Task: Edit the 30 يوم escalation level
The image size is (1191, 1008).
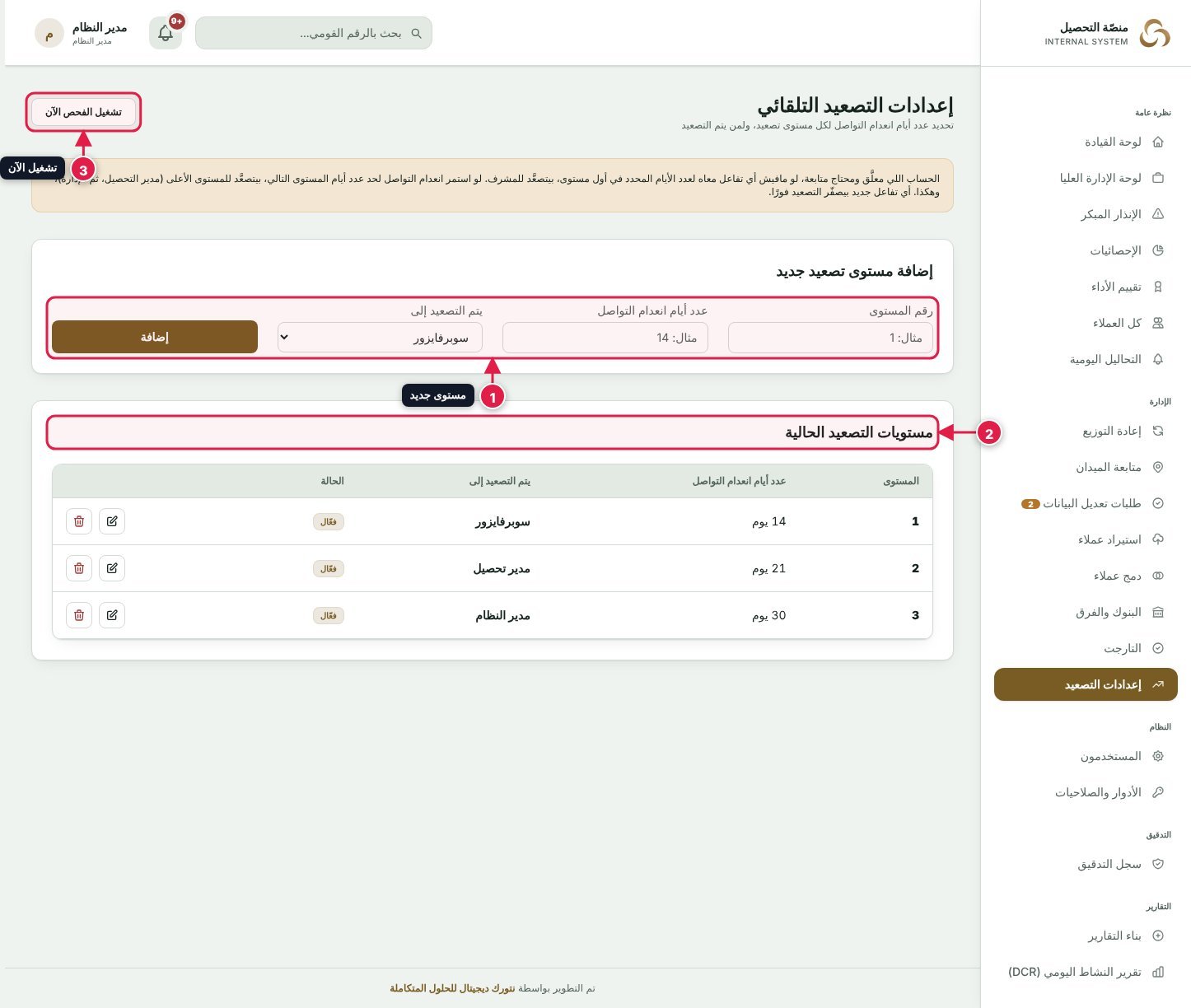Action: (x=112, y=615)
